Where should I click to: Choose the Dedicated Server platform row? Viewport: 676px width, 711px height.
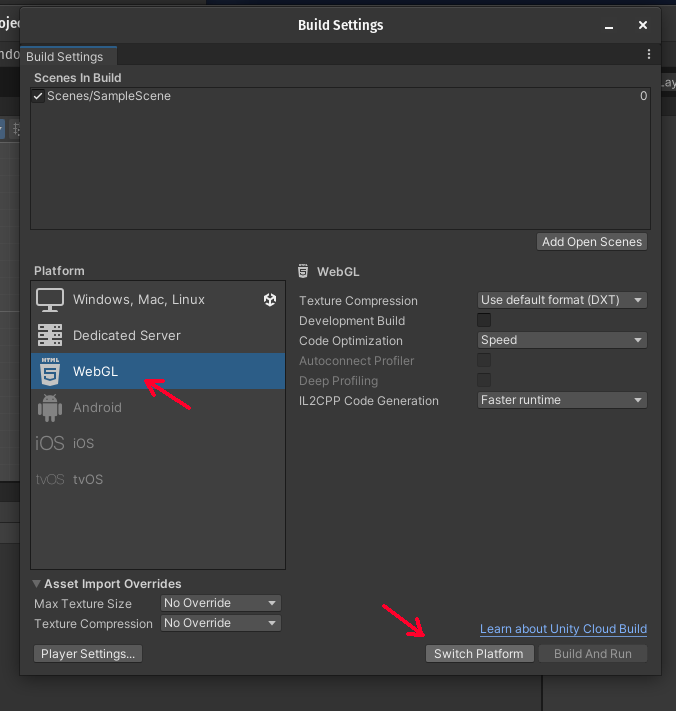[x=158, y=335]
